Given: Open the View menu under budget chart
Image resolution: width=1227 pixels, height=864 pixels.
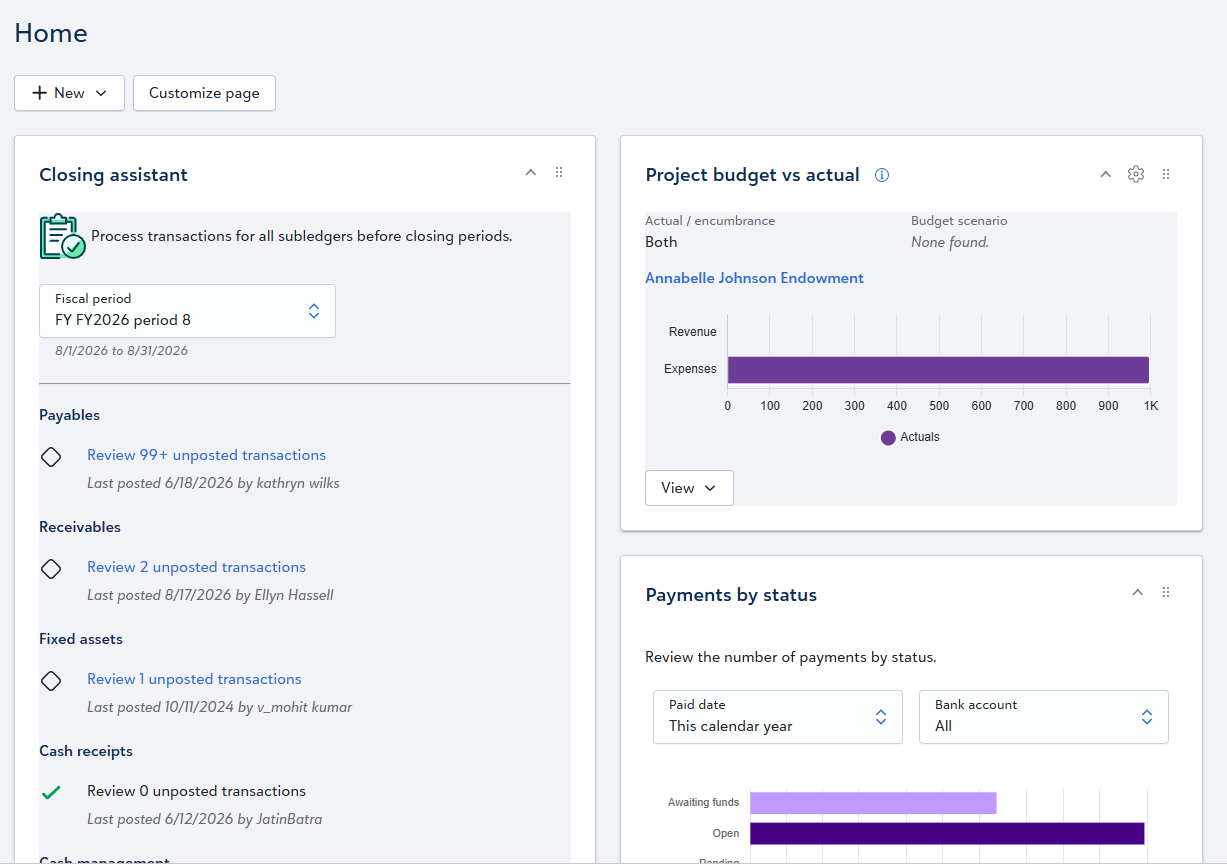Looking at the screenshot, I should 689,488.
